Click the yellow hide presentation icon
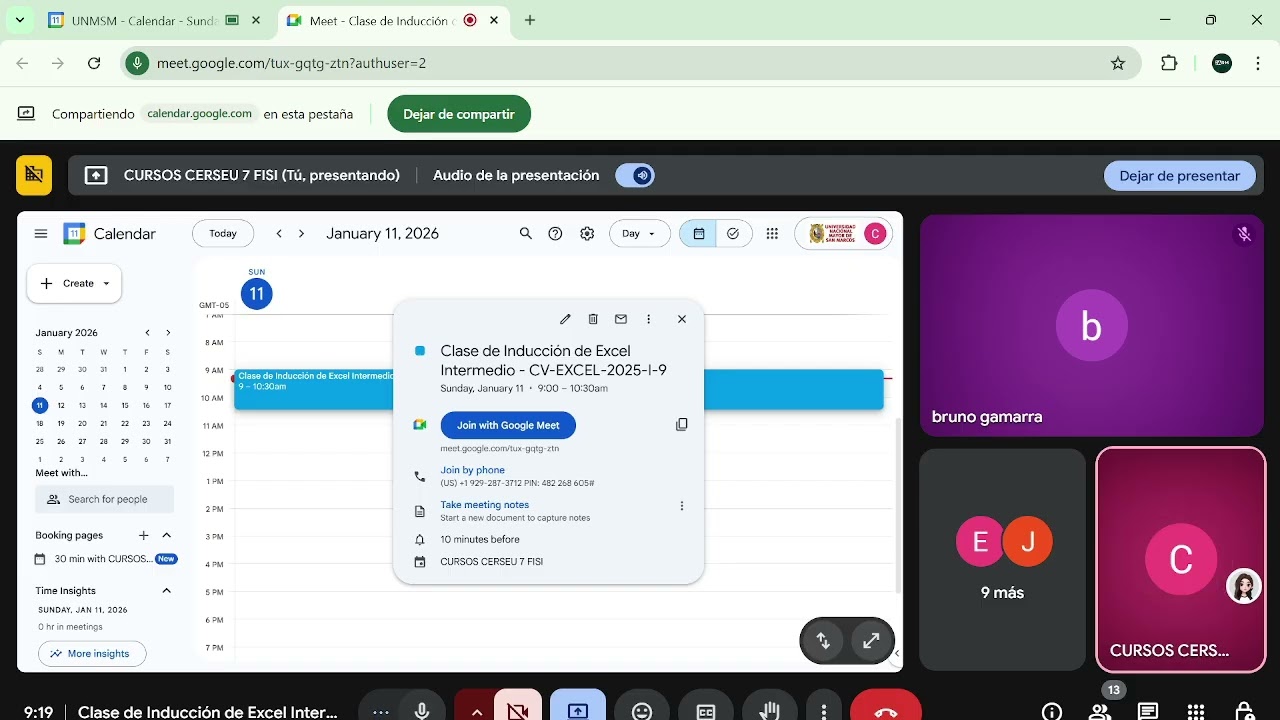The image size is (1280, 720). 34,175
